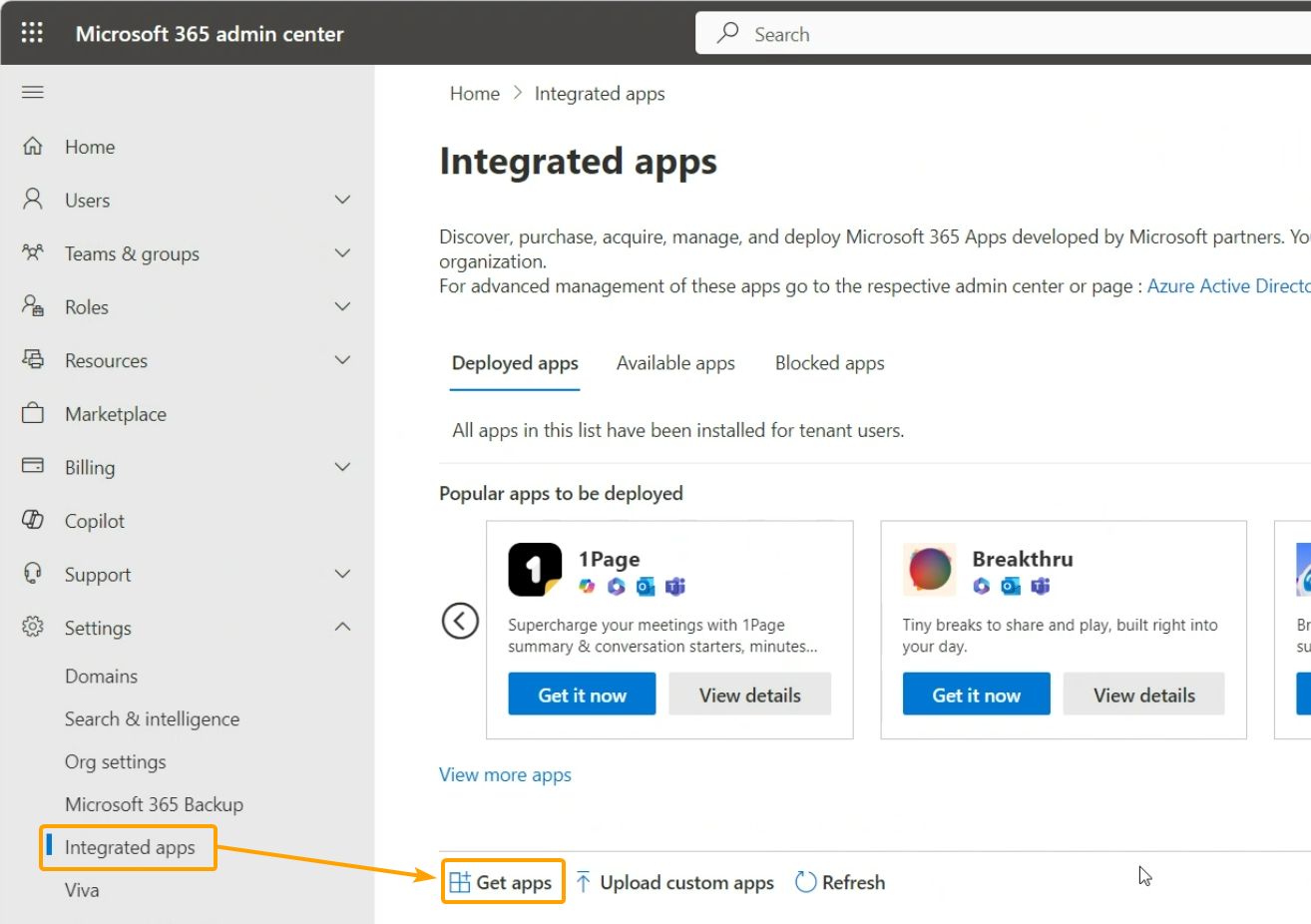Collapse the Settings section
Image resolution: width=1311 pixels, height=924 pixels.
[x=342, y=628]
